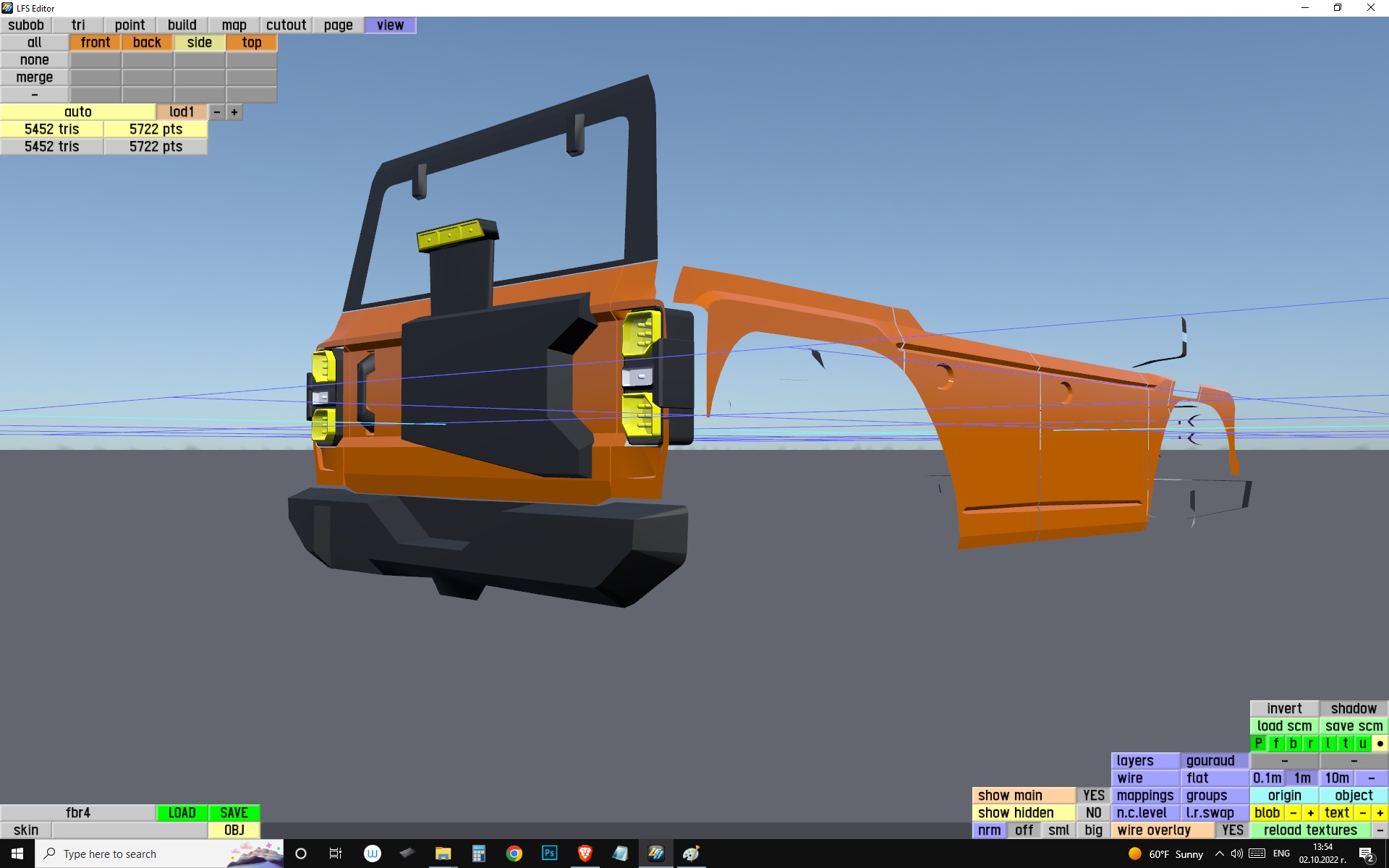
Task: Open Calculator from the taskbar
Action: (x=478, y=854)
